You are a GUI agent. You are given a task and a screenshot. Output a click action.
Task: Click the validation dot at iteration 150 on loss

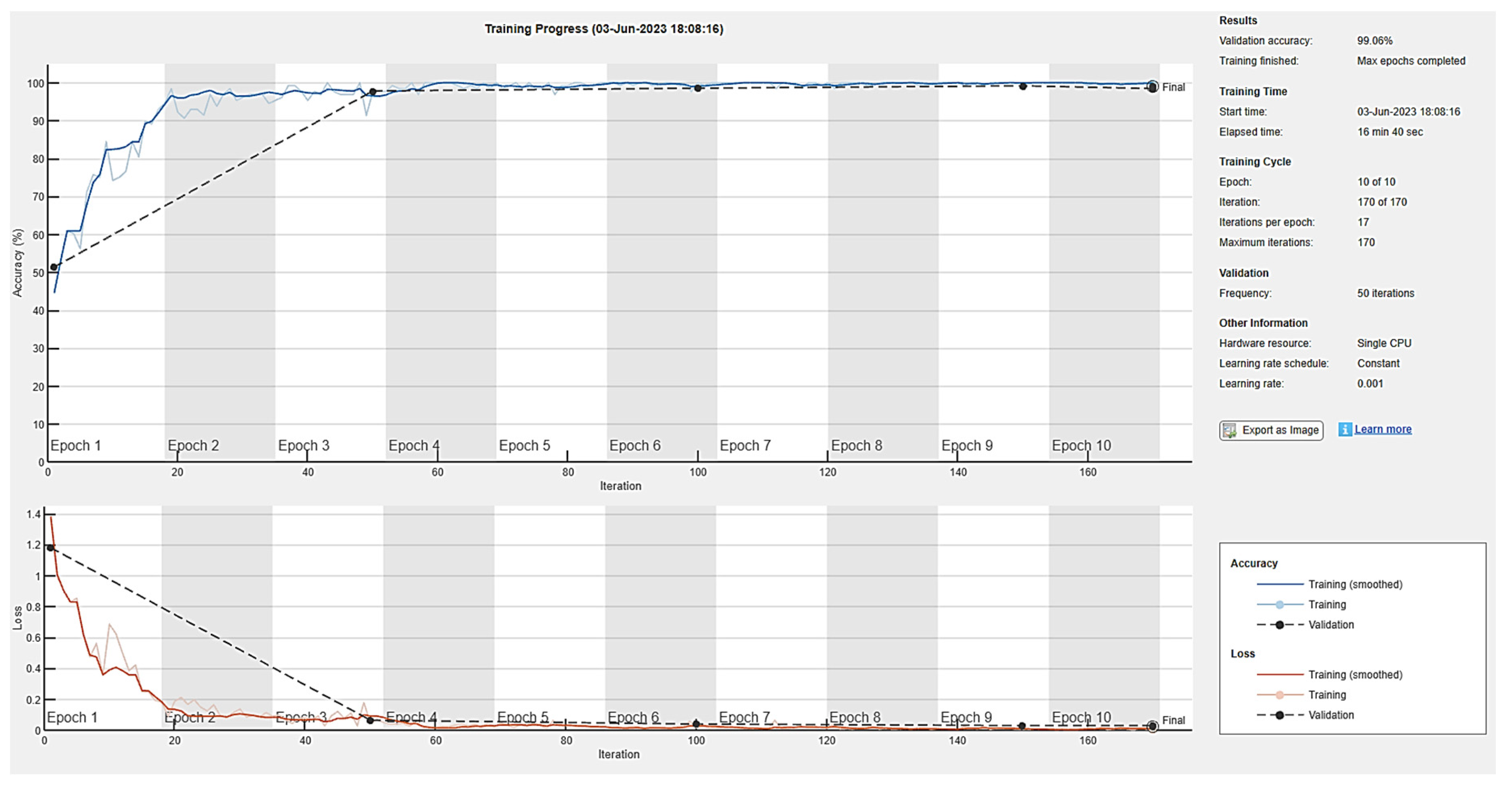coord(1022,725)
